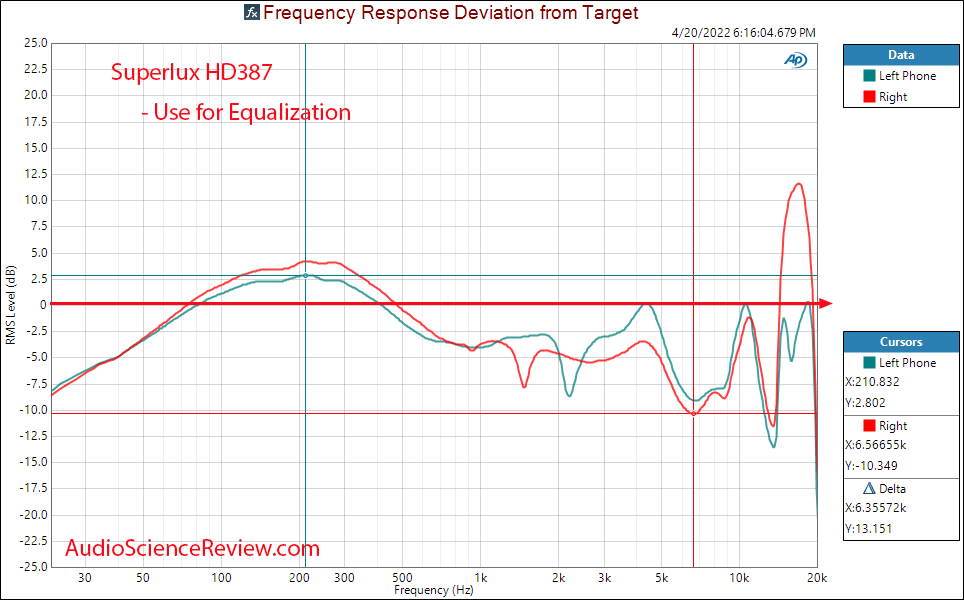Click the 100 label on the frequency axis
The width and height of the screenshot is (964, 600).
pos(221,578)
